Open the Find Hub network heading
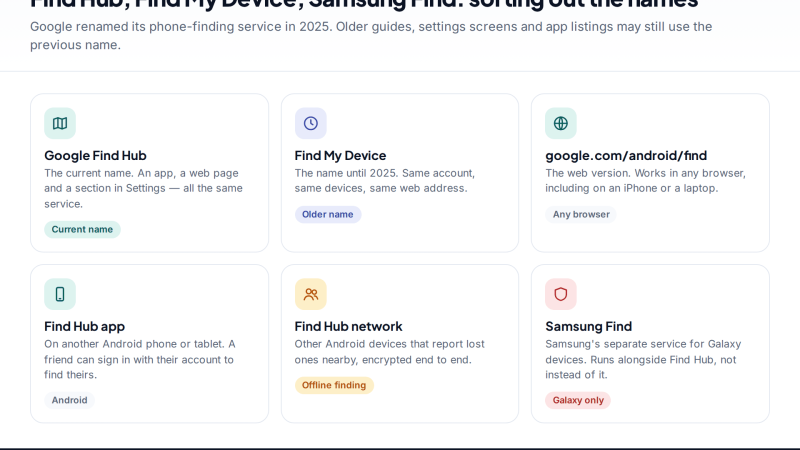The width and height of the screenshot is (800, 450). 348,326
